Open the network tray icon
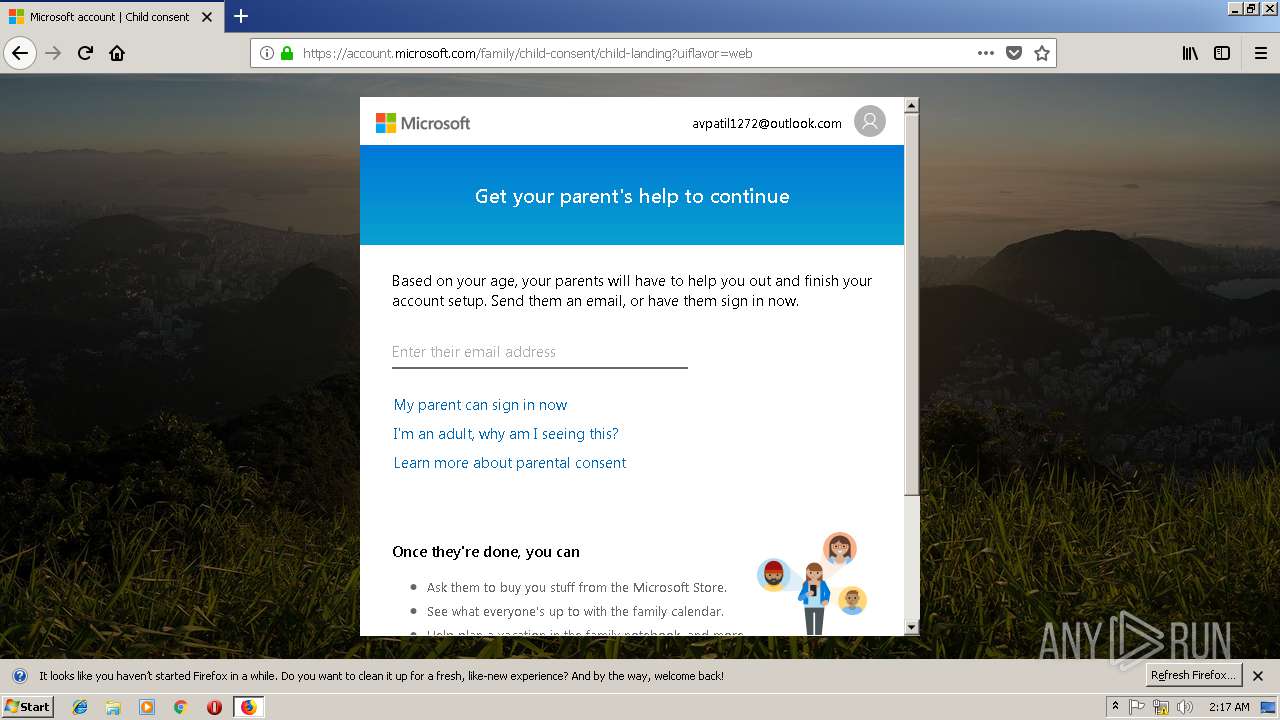Image resolution: width=1280 pixels, height=720 pixels. tap(1161, 707)
